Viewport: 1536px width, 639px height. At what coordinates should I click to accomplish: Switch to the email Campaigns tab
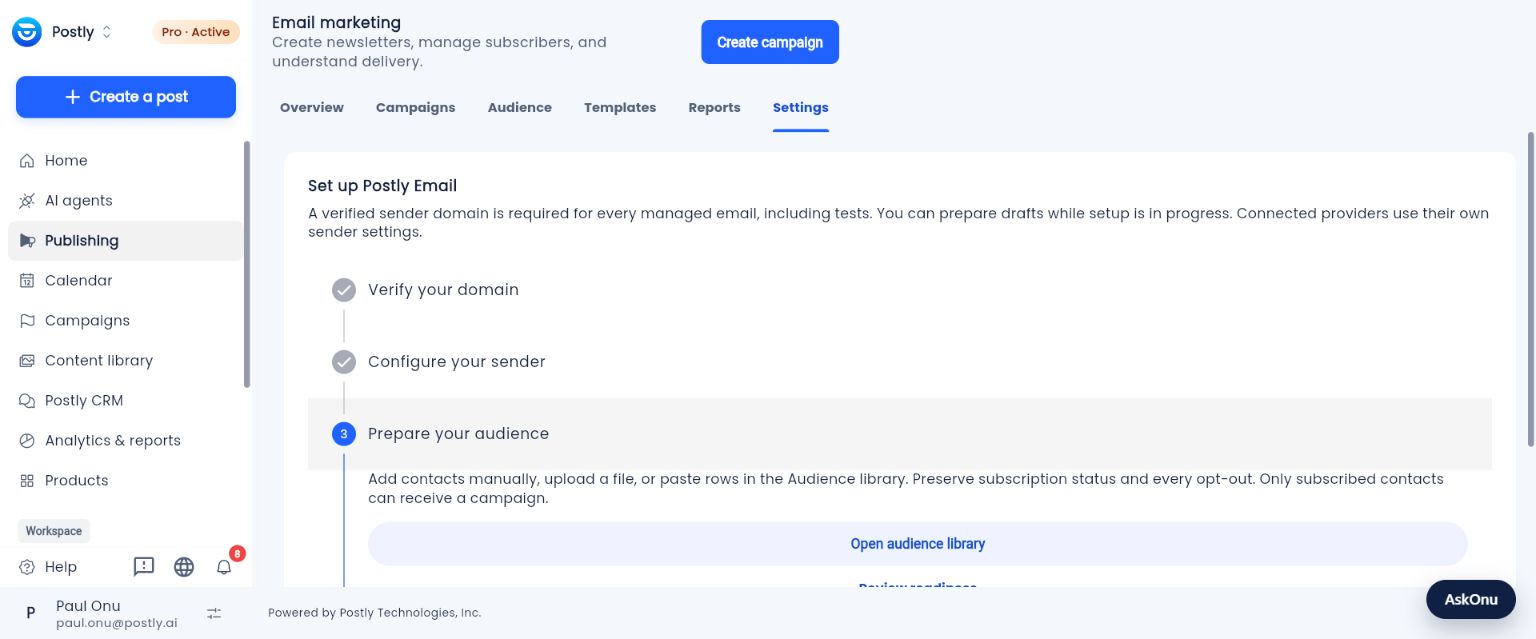pos(416,108)
